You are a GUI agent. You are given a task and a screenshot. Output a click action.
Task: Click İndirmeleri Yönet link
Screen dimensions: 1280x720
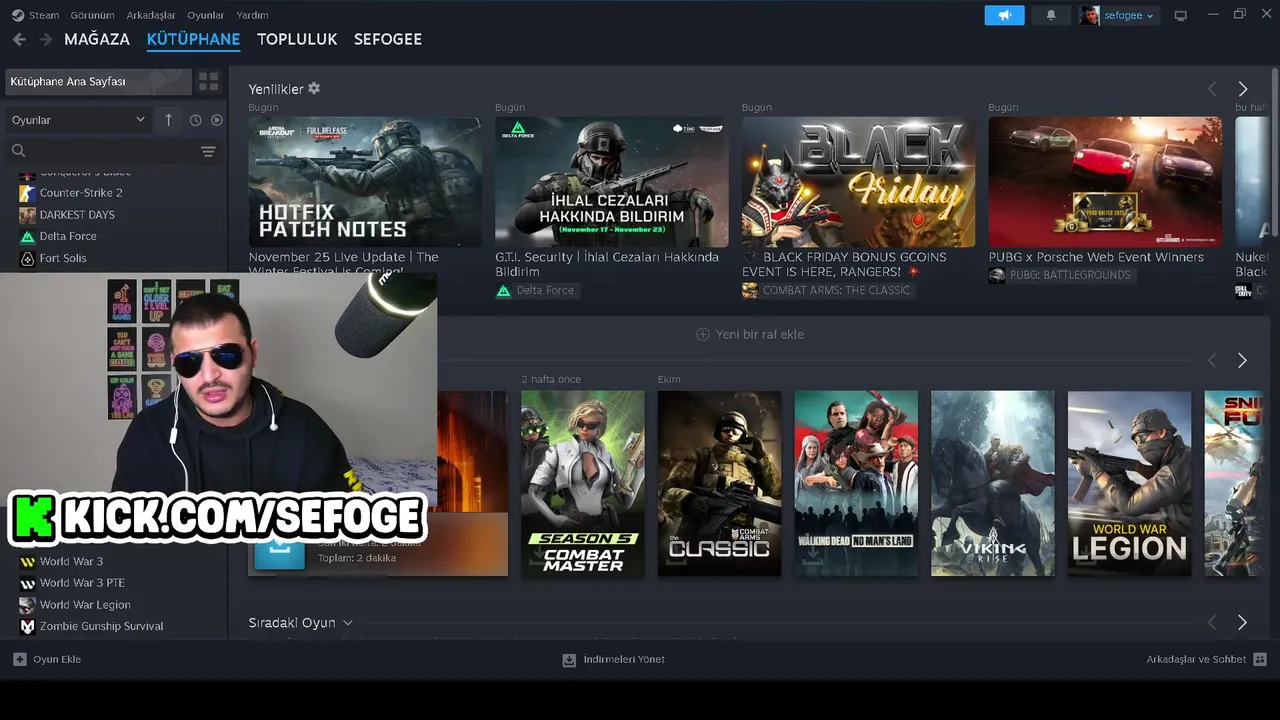624,659
